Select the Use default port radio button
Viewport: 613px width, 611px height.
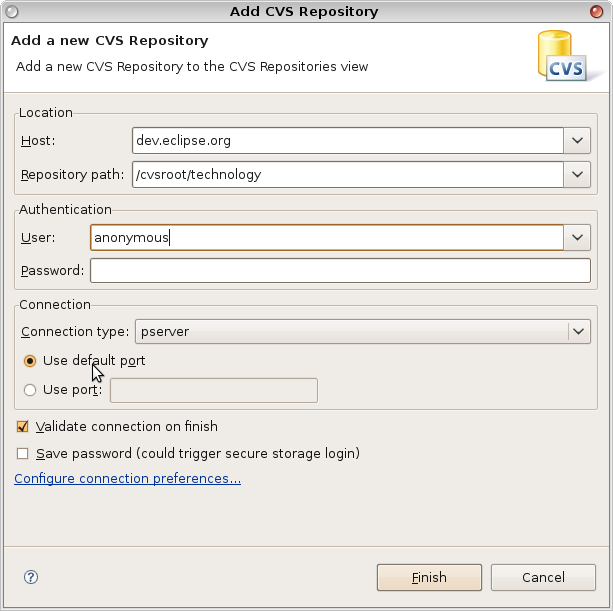point(30,360)
